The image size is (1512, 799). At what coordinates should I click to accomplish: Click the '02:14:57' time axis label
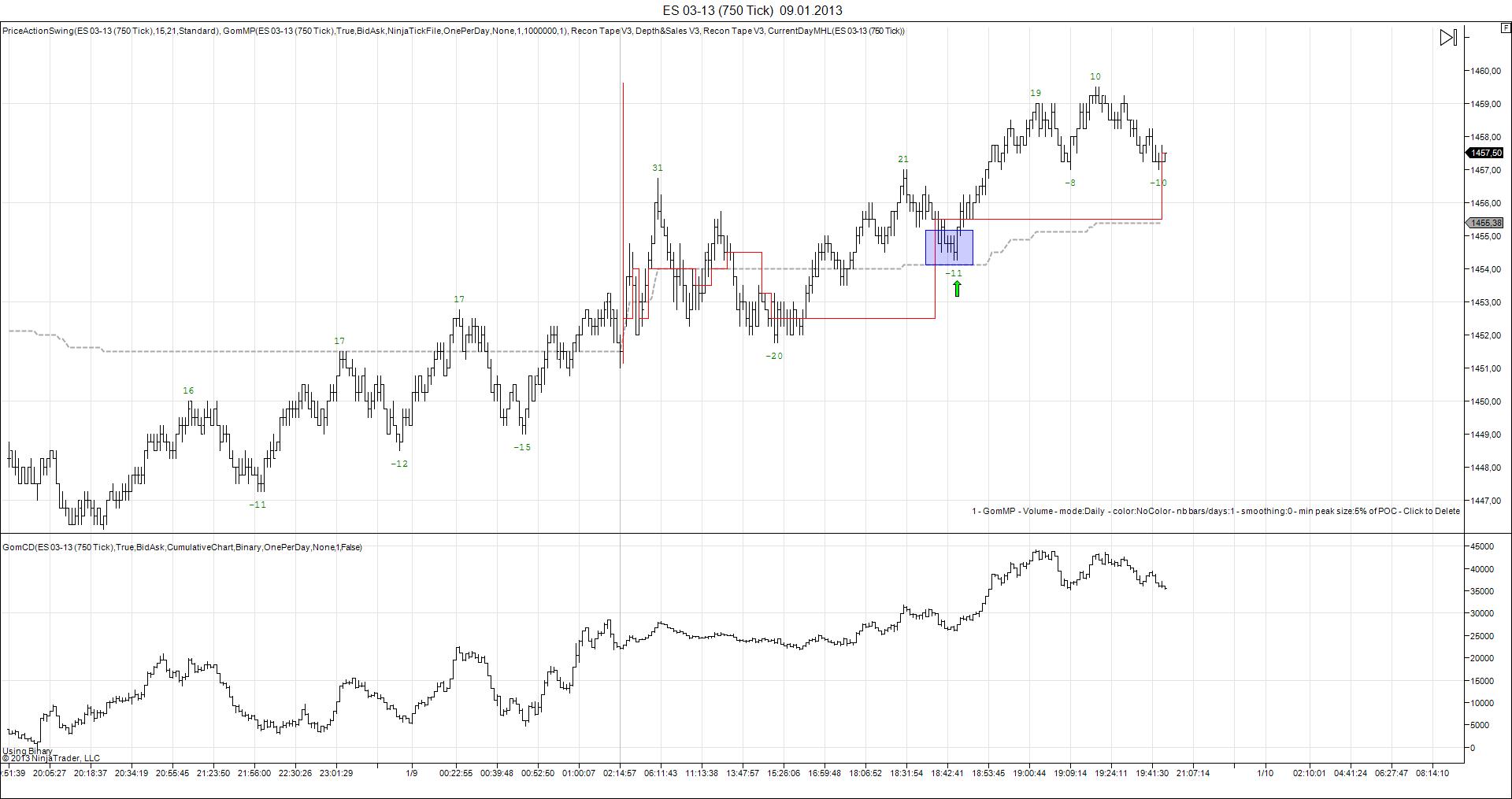[x=620, y=773]
